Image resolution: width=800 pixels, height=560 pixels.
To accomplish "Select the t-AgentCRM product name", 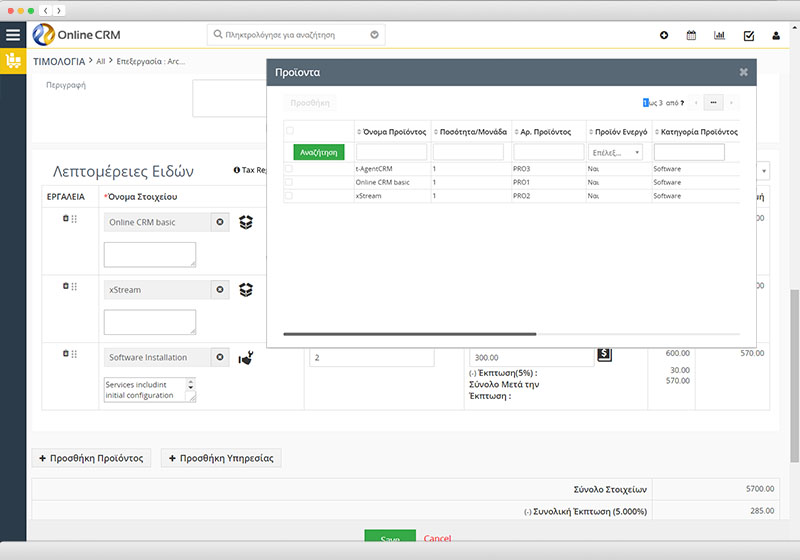I will point(374,169).
